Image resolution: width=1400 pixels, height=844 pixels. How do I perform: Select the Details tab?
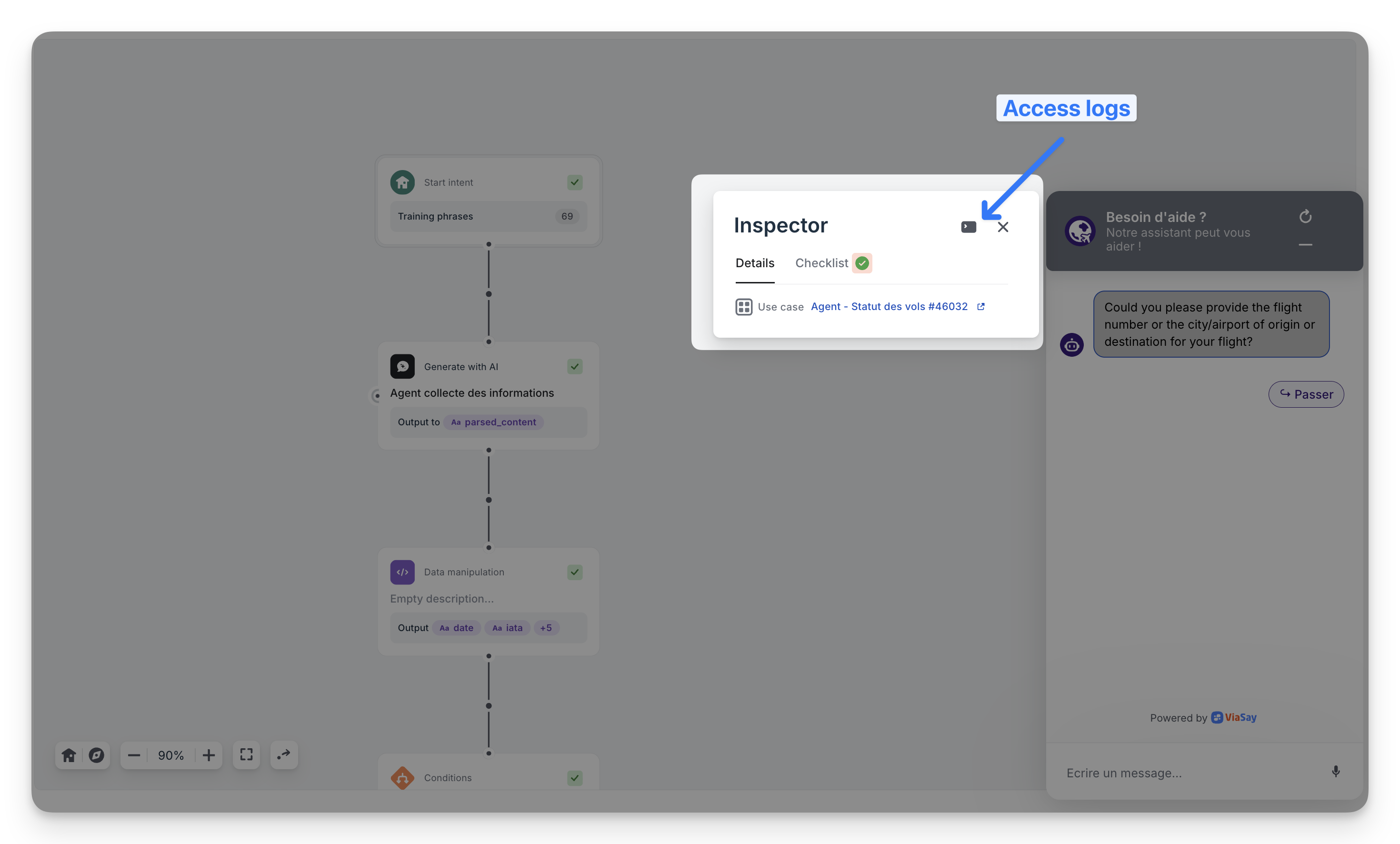(x=755, y=263)
